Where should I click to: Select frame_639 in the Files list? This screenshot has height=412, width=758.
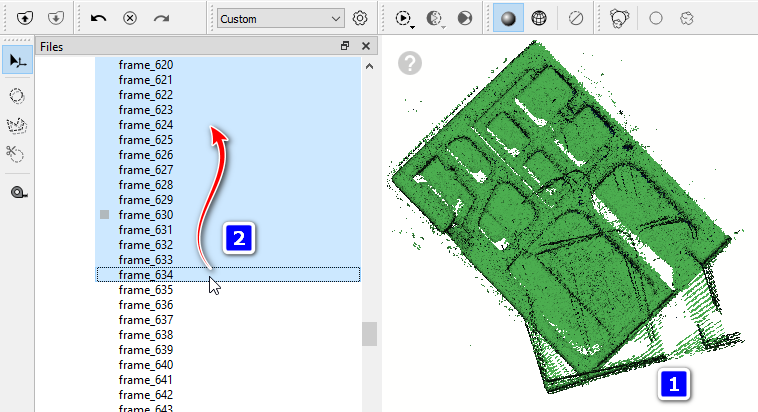pos(146,350)
